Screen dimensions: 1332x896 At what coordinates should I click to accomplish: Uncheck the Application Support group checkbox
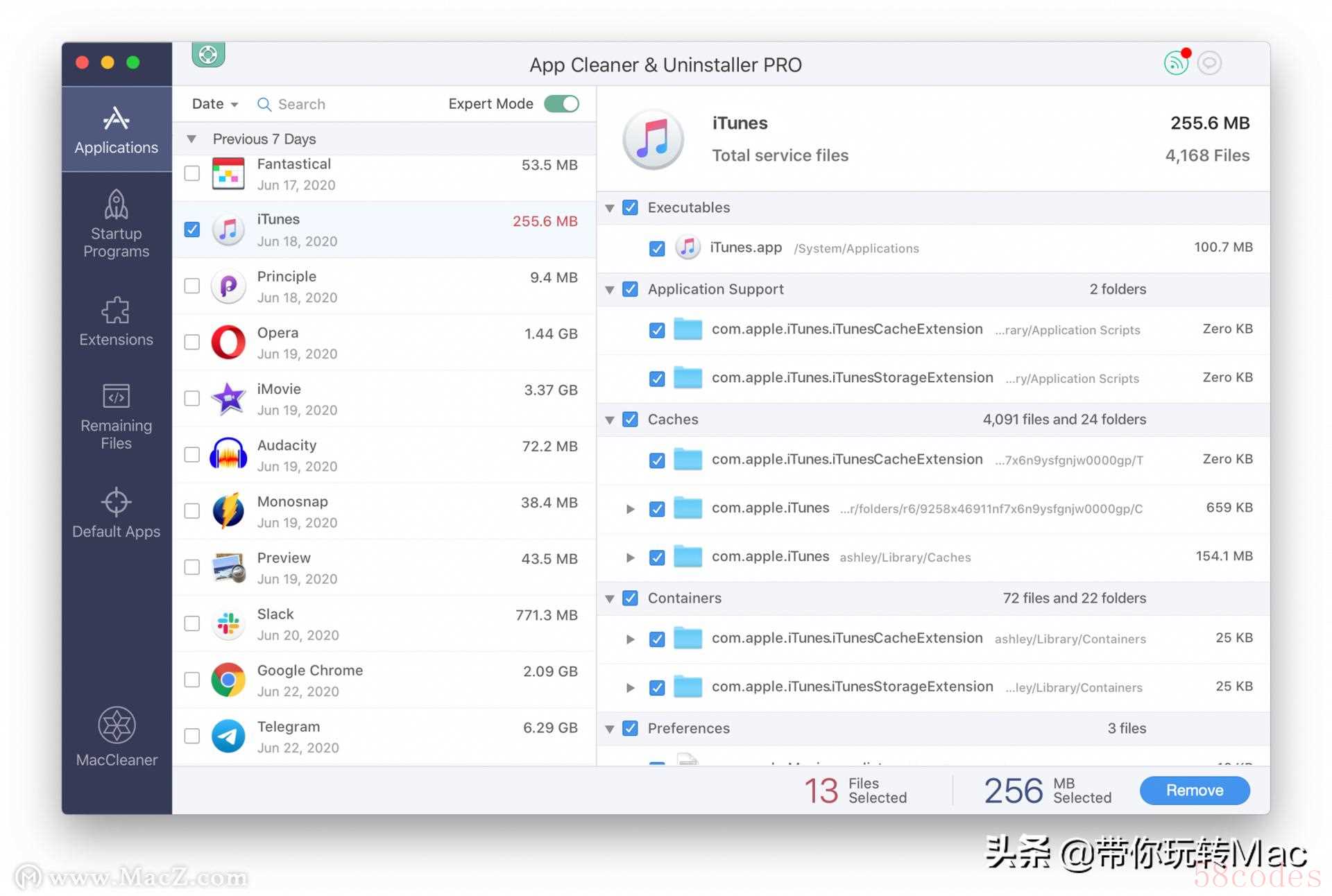630,289
